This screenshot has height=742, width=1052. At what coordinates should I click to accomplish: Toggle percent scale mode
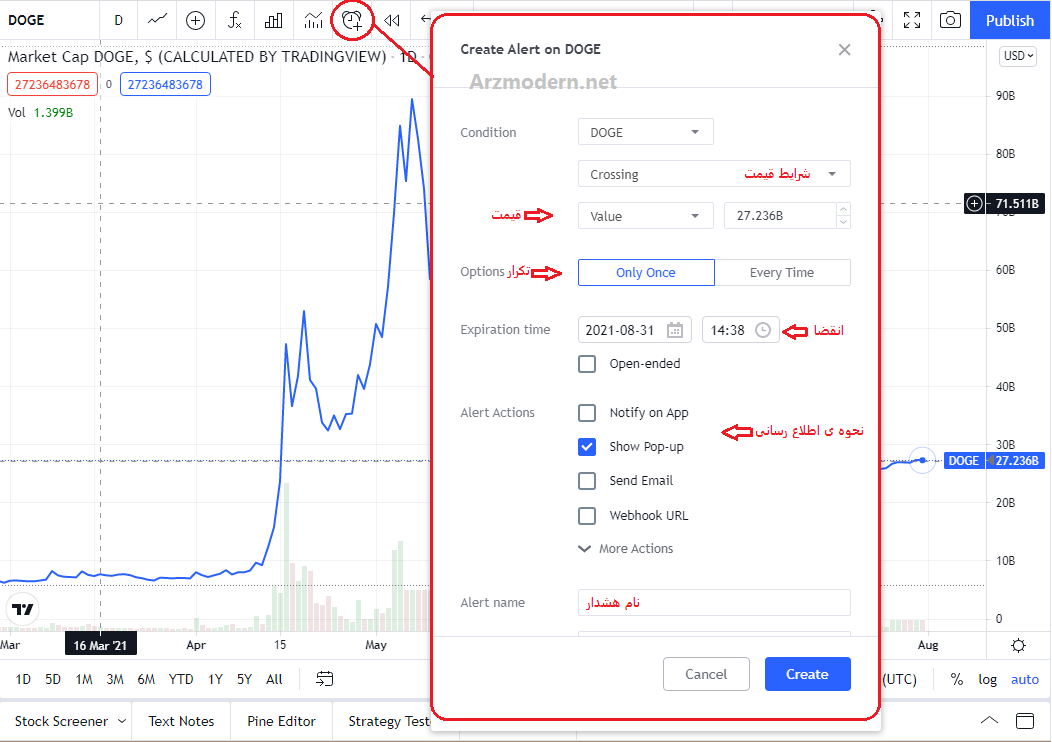957,679
